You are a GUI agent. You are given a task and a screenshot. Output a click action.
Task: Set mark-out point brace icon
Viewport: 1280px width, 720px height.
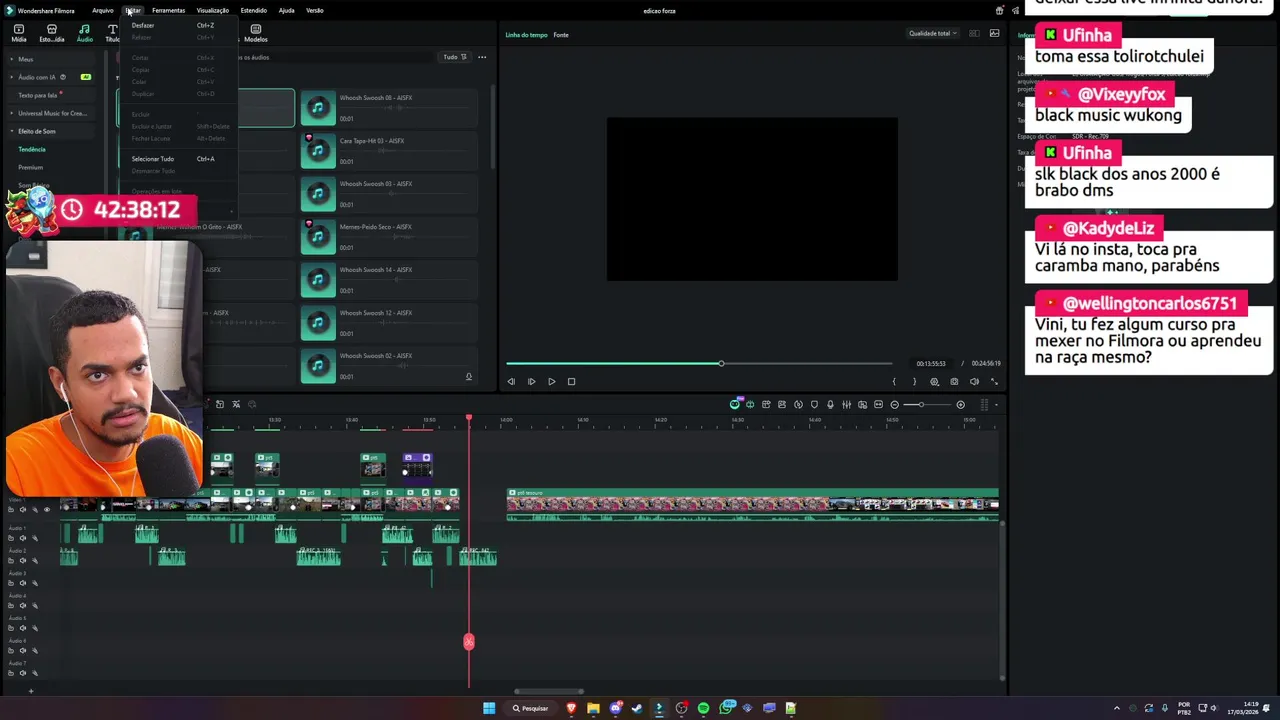click(x=914, y=381)
